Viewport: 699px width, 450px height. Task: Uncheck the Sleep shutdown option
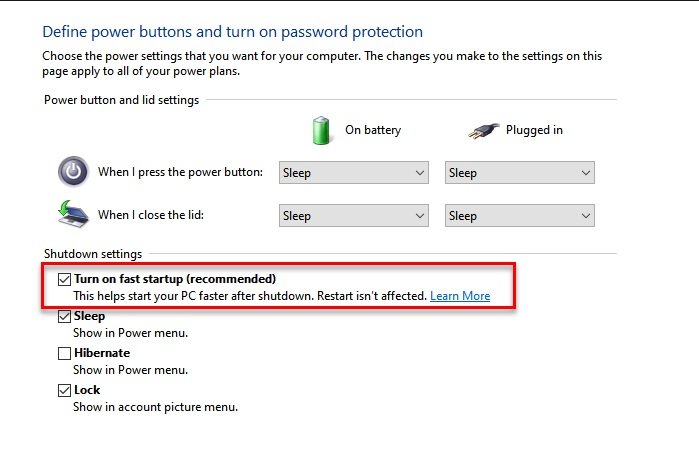click(65, 317)
